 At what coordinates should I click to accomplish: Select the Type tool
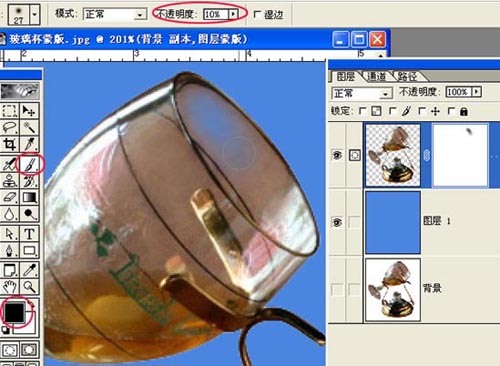pyautogui.click(x=30, y=234)
